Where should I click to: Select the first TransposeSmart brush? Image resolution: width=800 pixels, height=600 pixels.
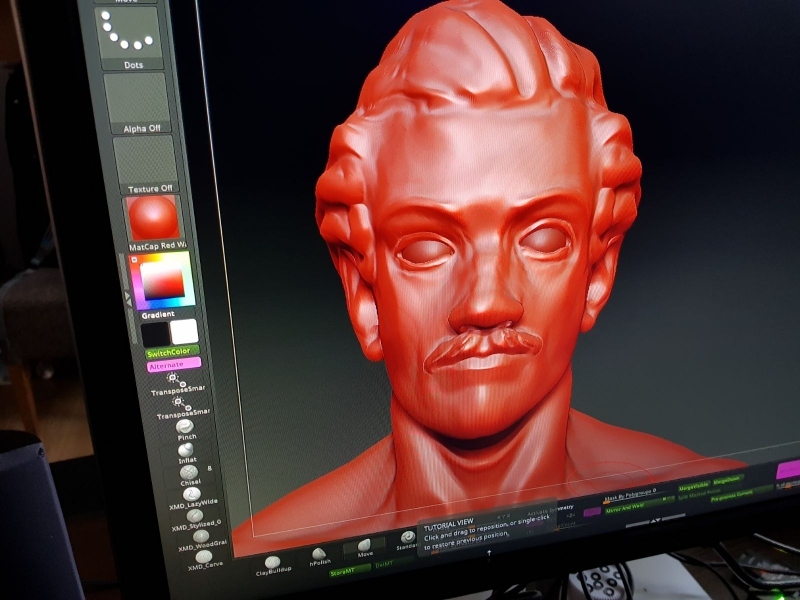pos(173,379)
